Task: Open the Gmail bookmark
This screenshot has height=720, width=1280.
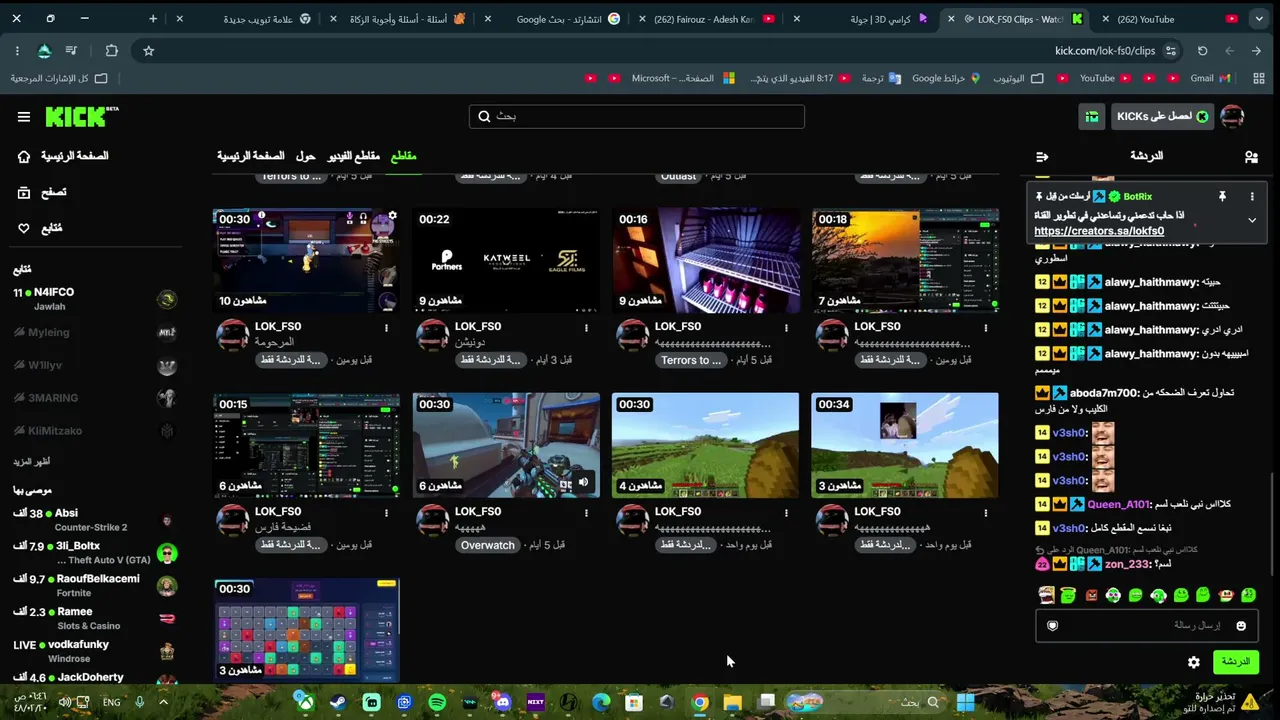Action: coord(1210,78)
